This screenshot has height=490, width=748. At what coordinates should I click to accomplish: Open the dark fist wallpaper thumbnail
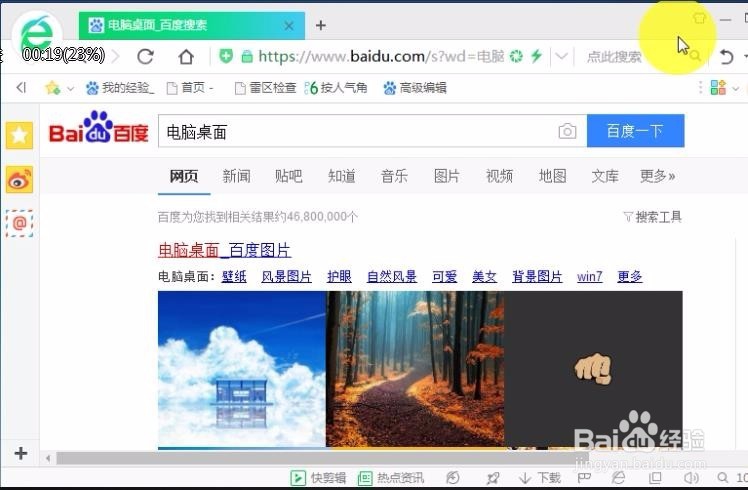coord(593,369)
